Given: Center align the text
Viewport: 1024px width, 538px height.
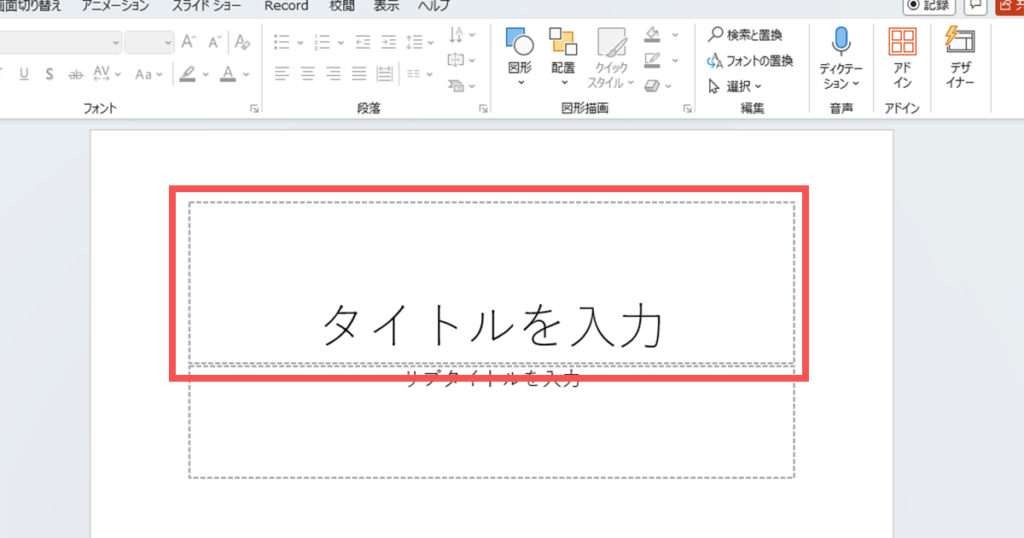Looking at the screenshot, I should point(308,74).
